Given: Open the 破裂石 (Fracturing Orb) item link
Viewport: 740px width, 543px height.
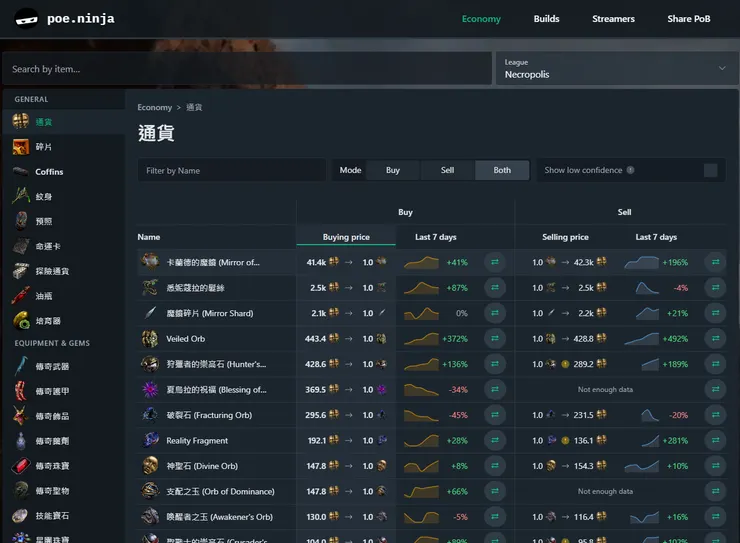Looking at the screenshot, I should coord(209,415).
